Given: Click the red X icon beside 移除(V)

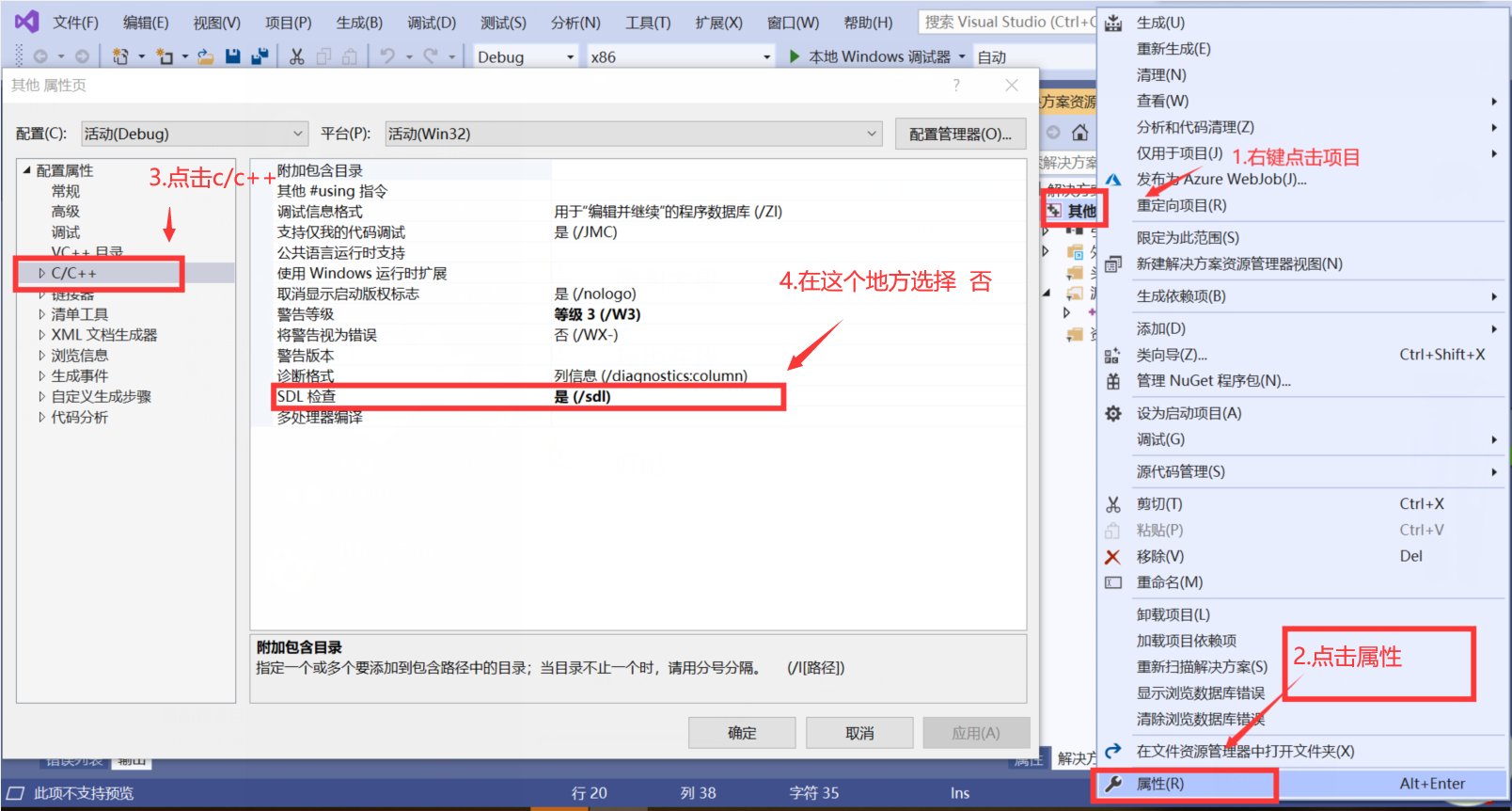Looking at the screenshot, I should pyautogui.click(x=1113, y=557).
